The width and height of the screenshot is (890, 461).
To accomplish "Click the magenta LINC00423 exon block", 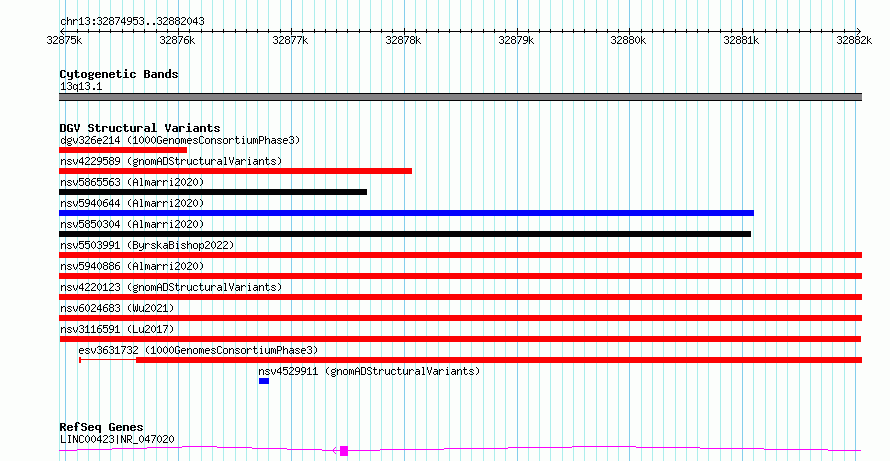I will coord(344,451).
